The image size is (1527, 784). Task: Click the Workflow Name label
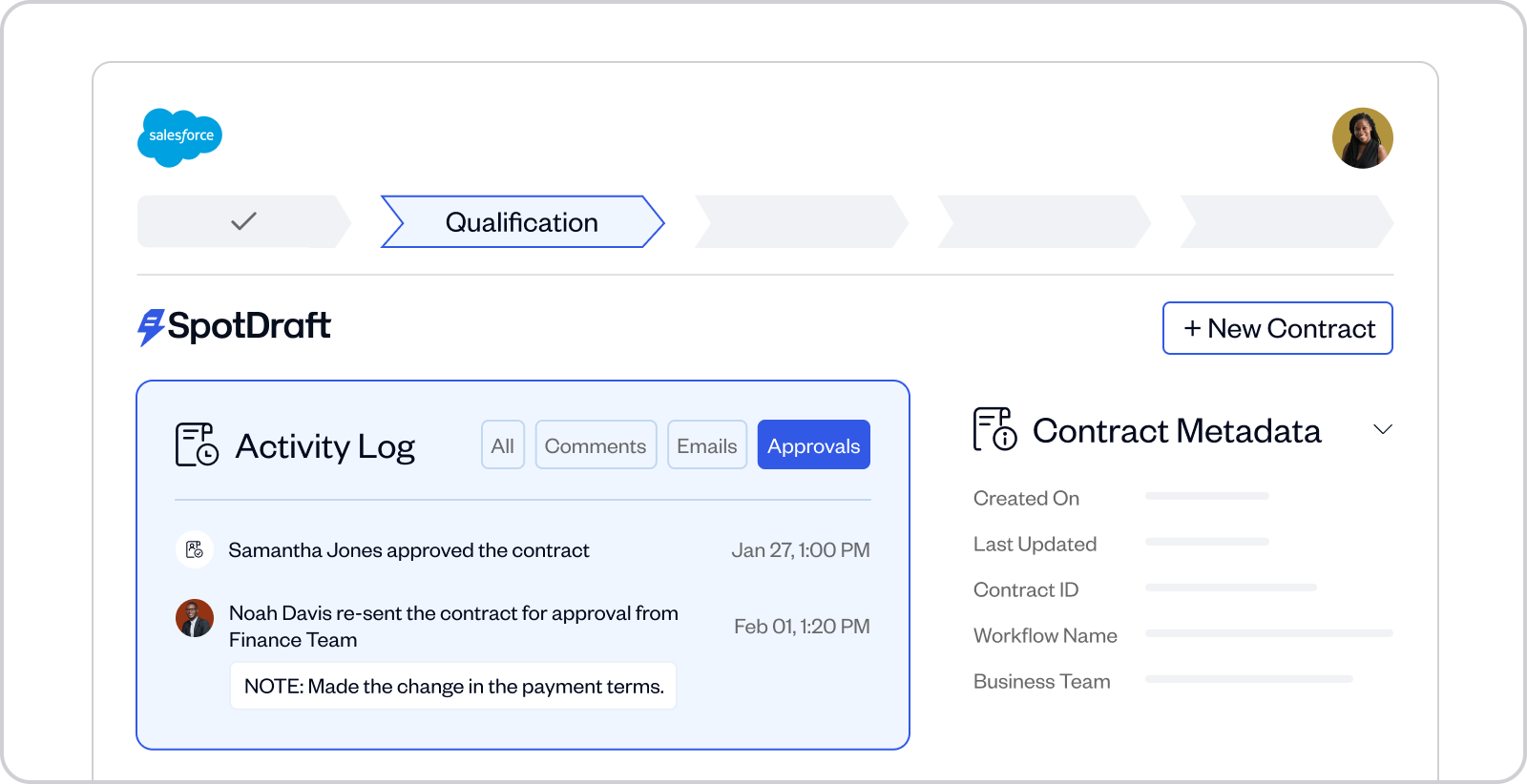pyautogui.click(x=1045, y=635)
